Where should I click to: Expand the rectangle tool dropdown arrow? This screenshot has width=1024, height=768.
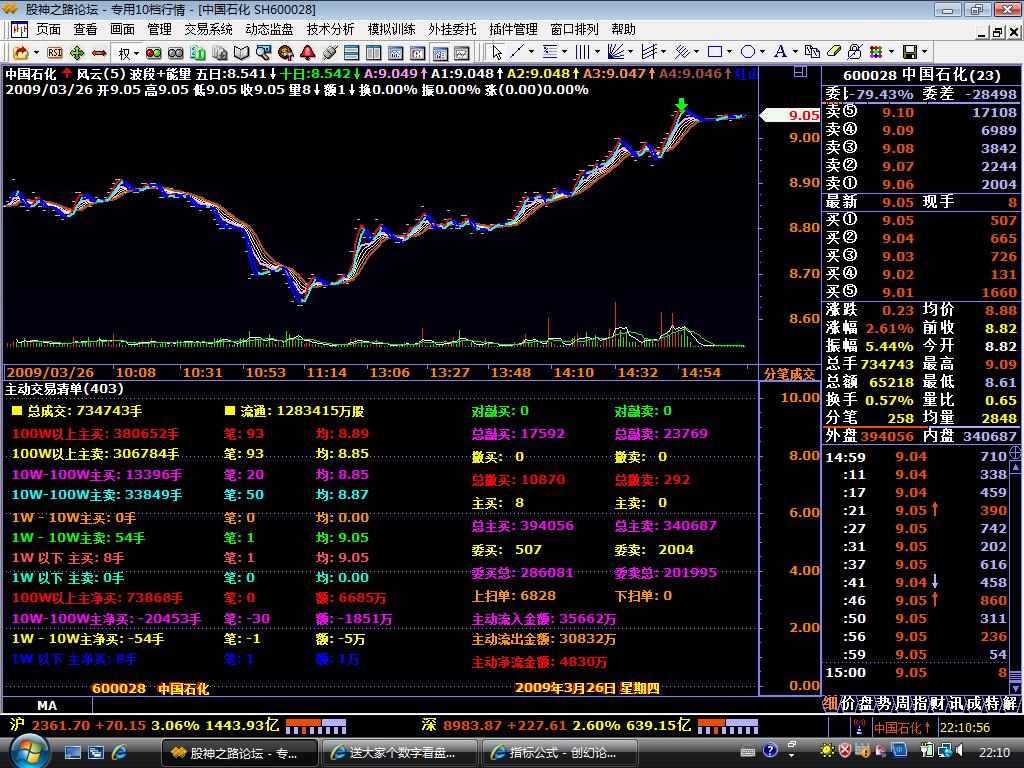click(729, 52)
